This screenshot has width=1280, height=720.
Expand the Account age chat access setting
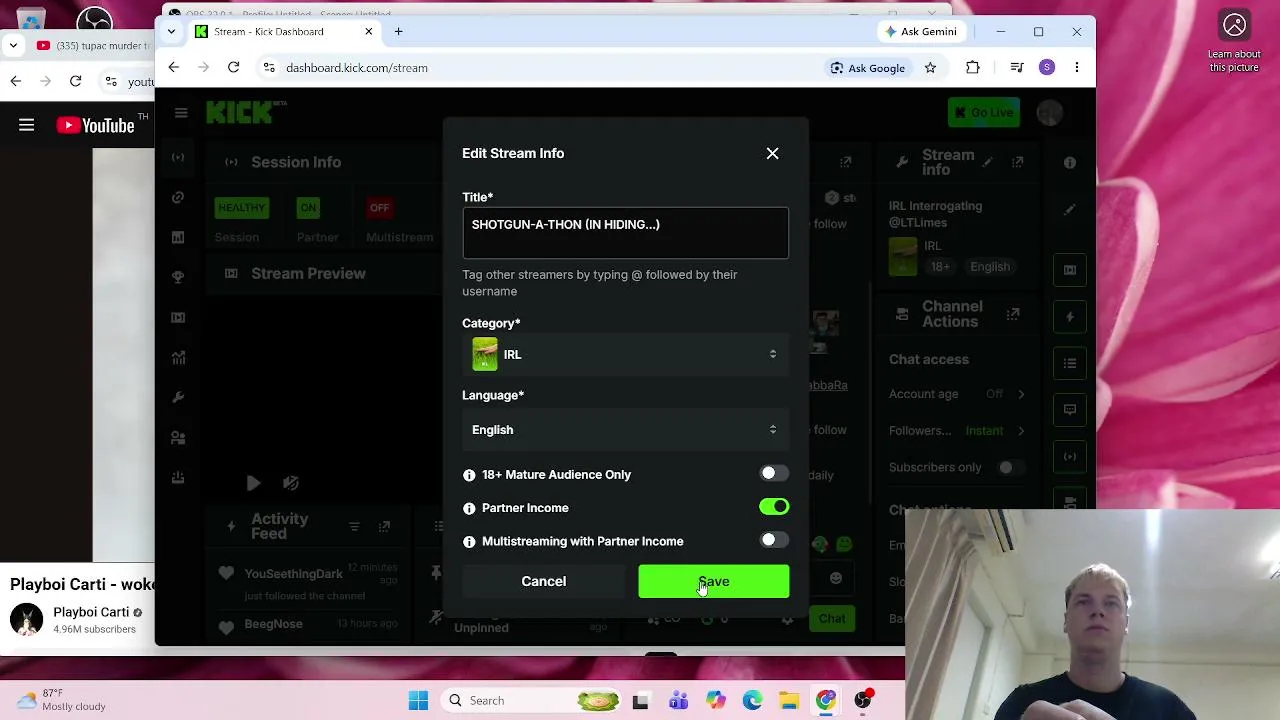(x=1021, y=394)
